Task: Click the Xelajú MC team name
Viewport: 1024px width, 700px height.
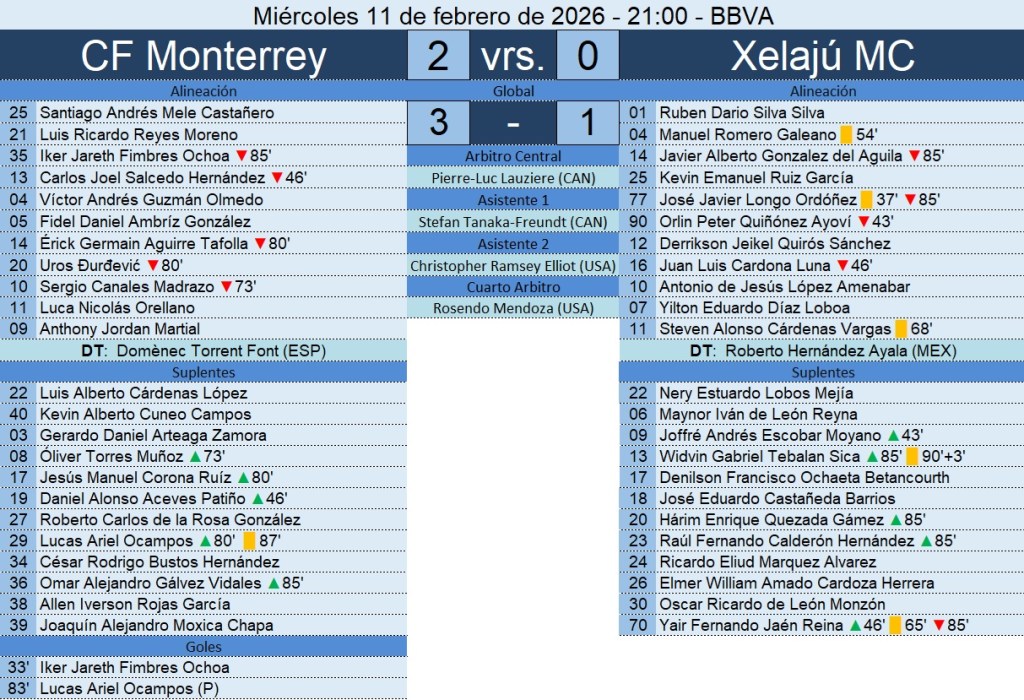Action: pos(822,57)
